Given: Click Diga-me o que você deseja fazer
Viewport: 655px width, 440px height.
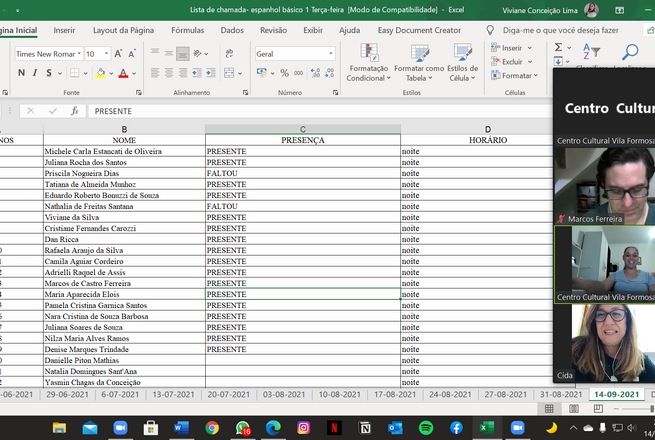Looking at the screenshot, I should point(561,30).
